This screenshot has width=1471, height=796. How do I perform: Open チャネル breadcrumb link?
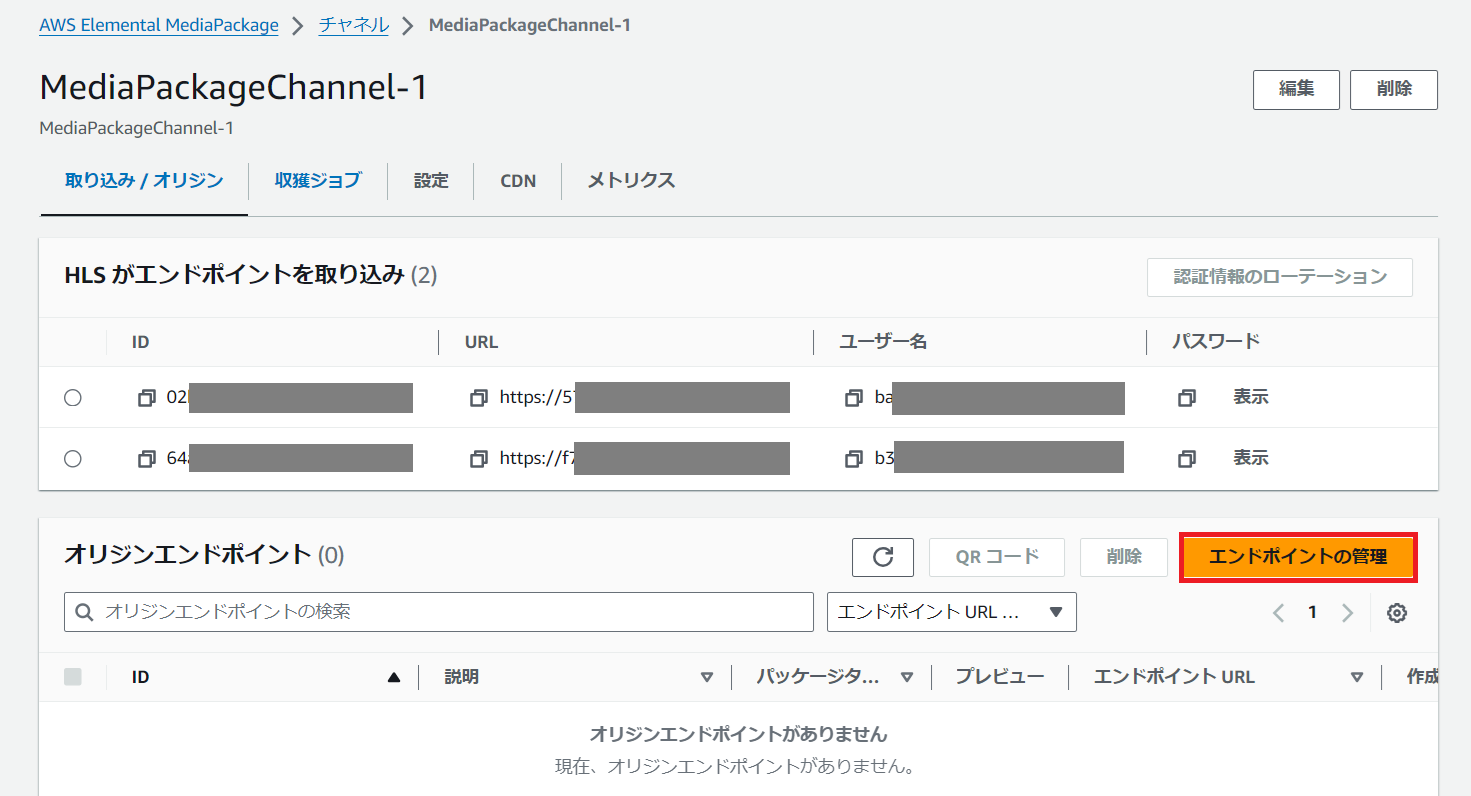tap(354, 25)
